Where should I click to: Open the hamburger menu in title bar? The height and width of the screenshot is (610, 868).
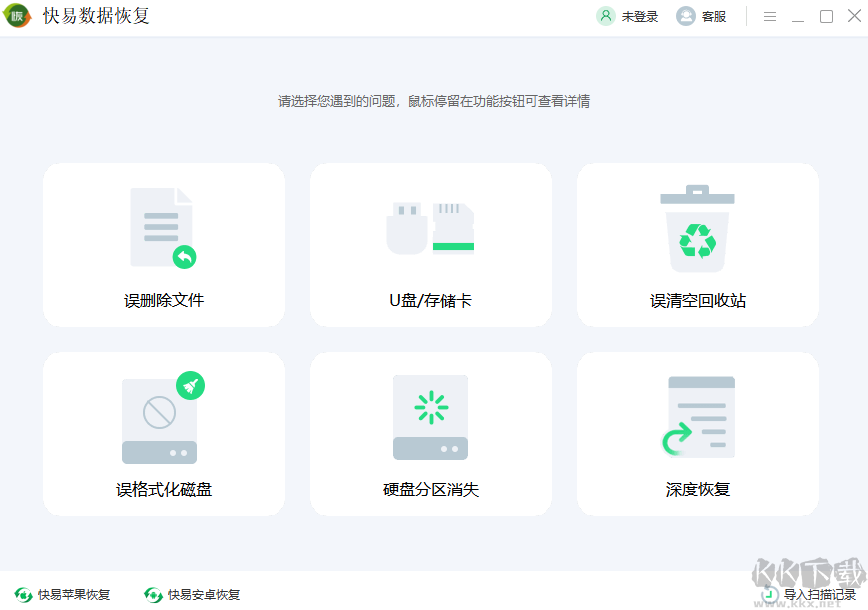click(x=768, y=15)
